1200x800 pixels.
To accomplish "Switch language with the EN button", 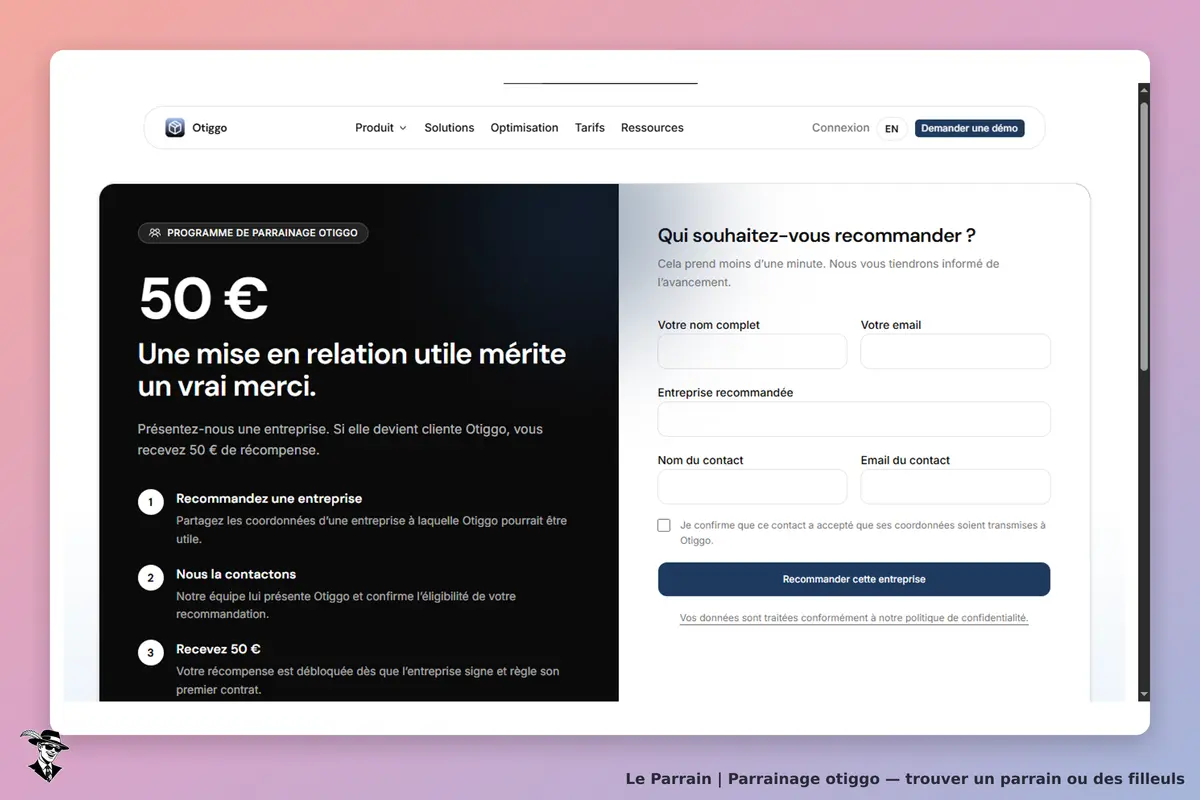I will [x=892, y=129].
